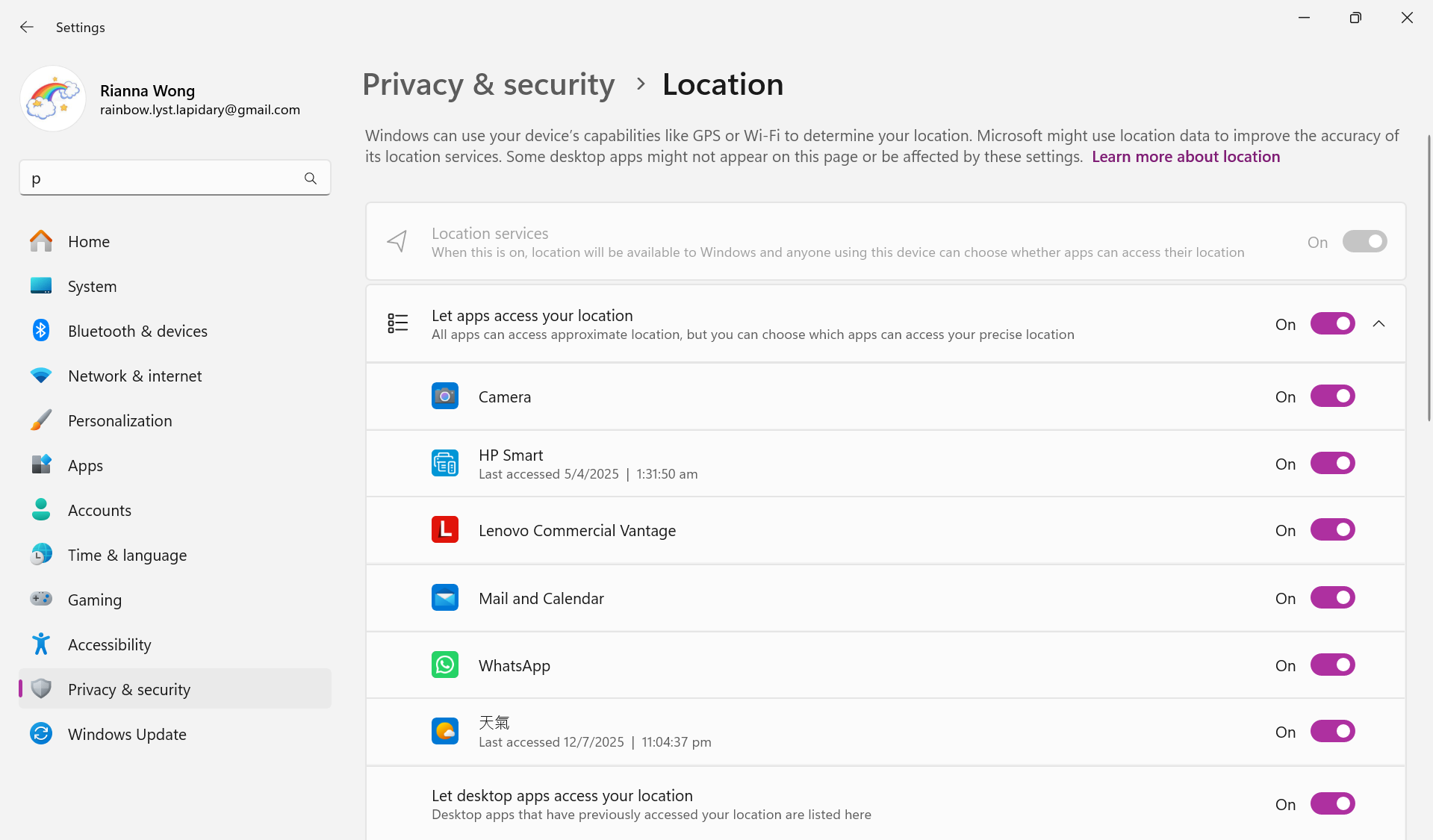Click the Mail and Calendar icon
Screen dimensions: 1433x840
click(445, 598)
